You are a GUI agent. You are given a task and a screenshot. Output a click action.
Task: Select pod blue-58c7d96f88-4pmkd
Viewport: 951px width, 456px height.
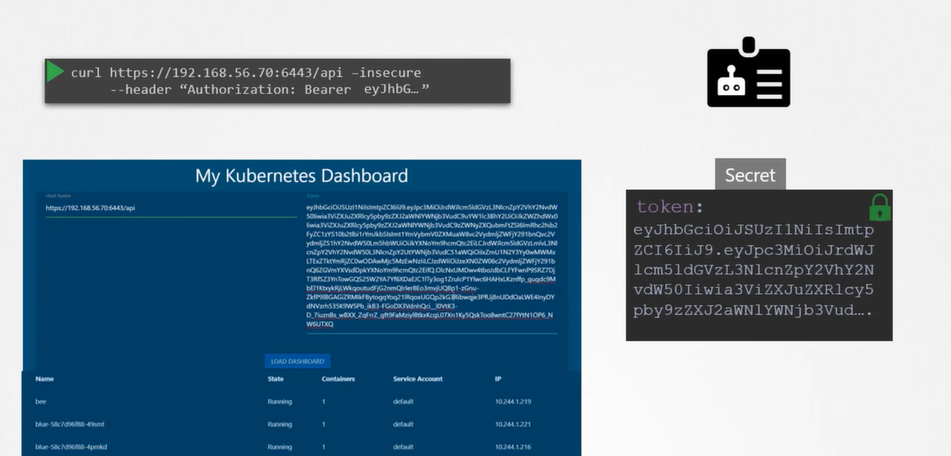[x=71, y=447]
